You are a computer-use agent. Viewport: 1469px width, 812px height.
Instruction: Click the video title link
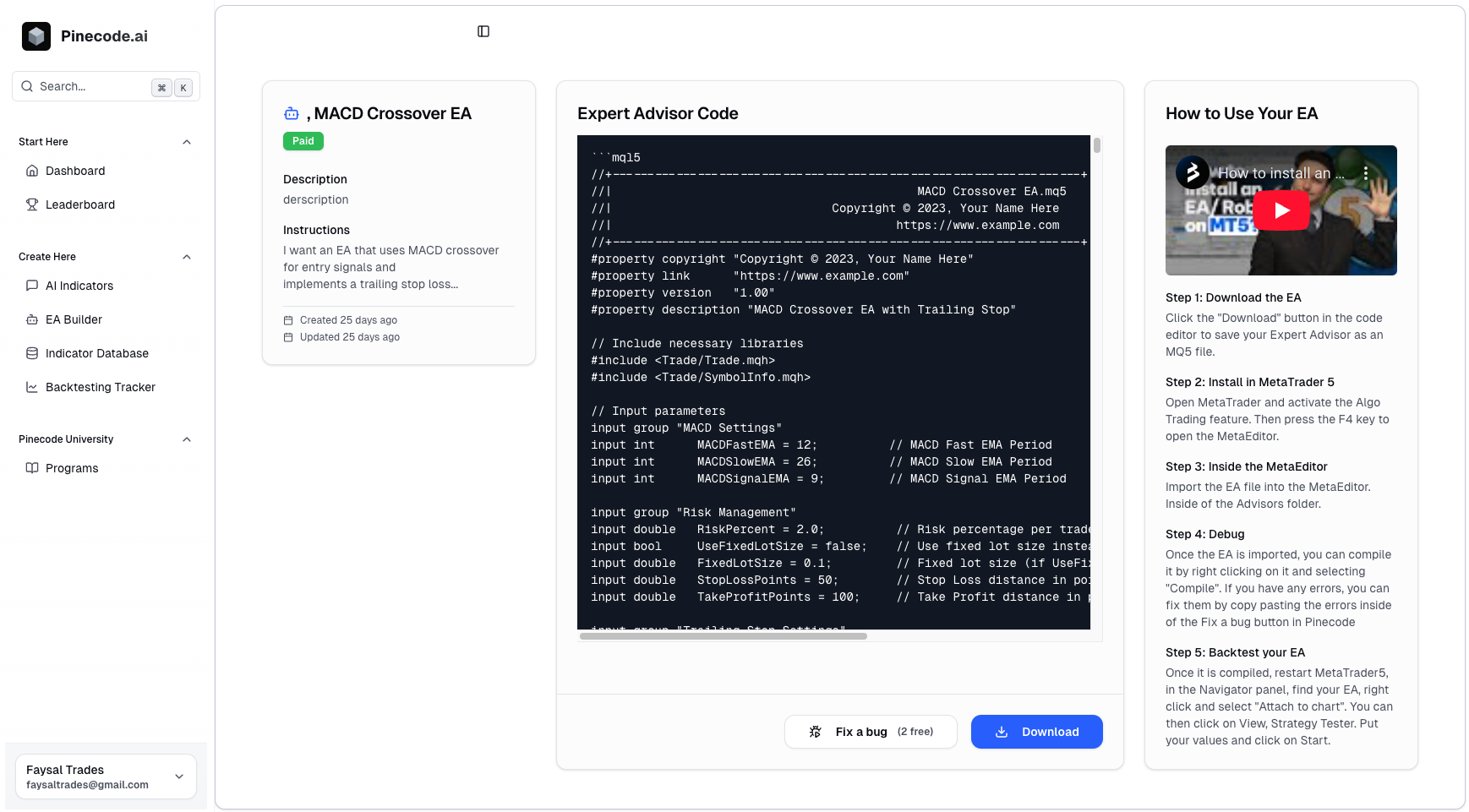pos(1281,173)
